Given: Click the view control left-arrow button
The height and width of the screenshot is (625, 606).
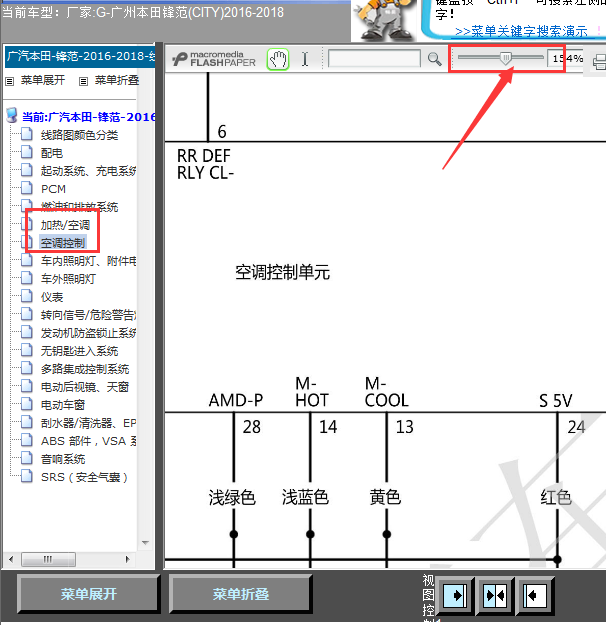Looking at the screenshot, I should 535,596.
